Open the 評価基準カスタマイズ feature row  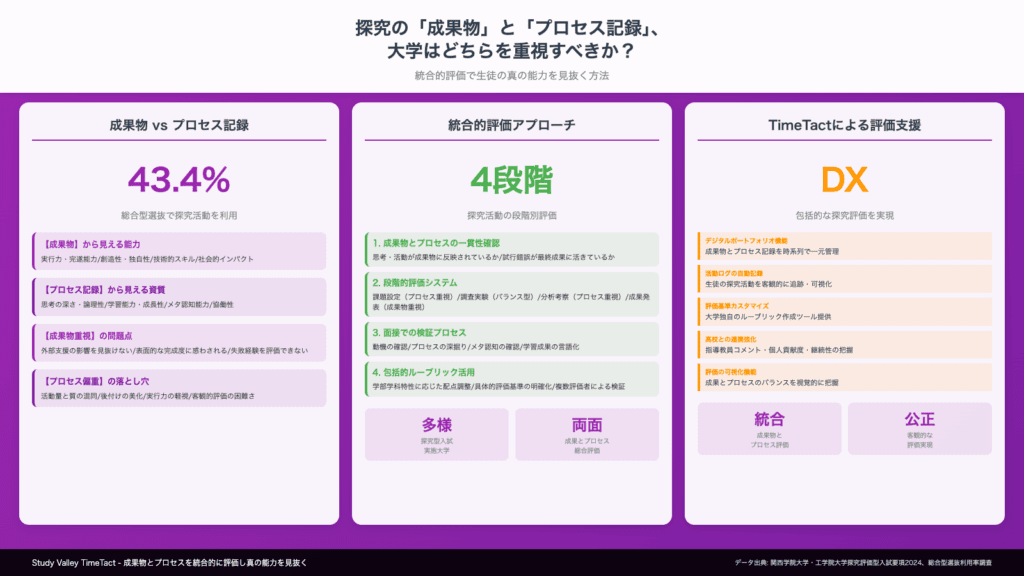pos(844,311)
